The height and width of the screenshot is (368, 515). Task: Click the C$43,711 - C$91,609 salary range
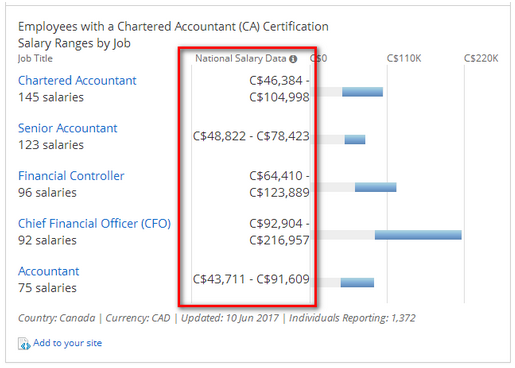(251, 279)
